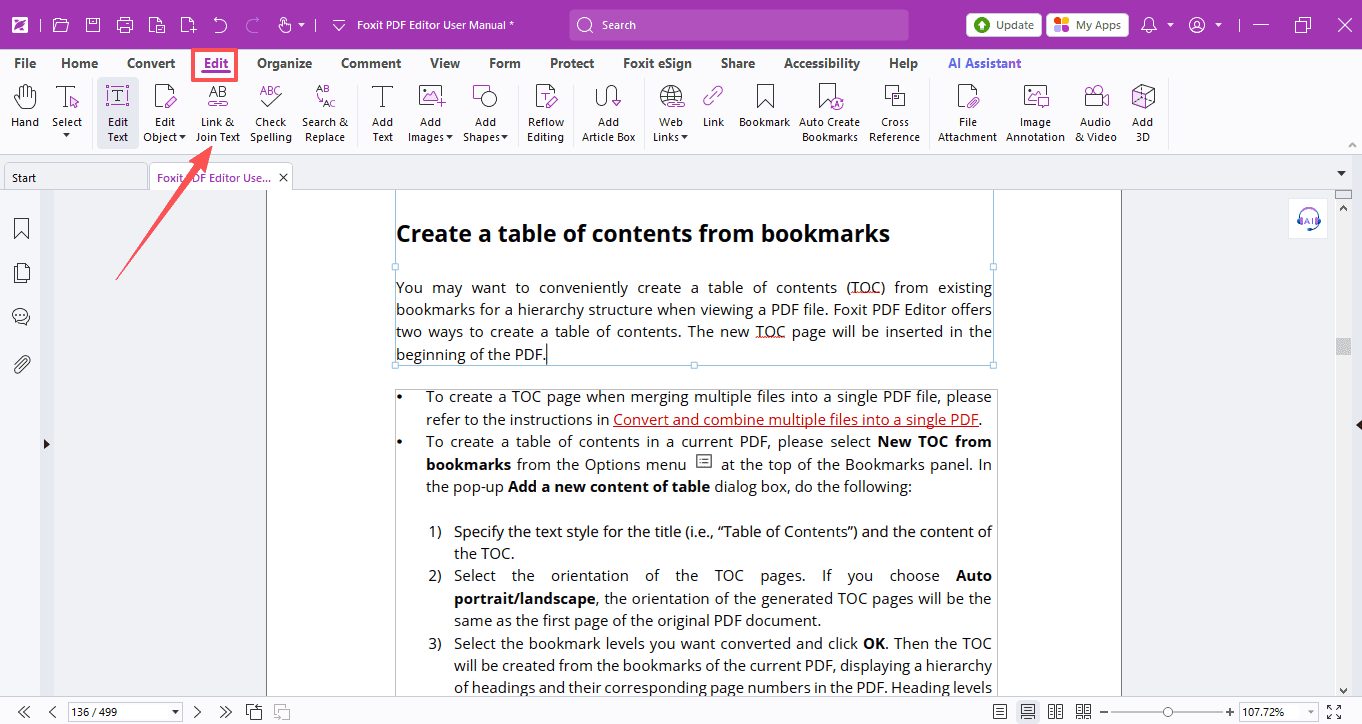Open the Pages thumbnails side panel
Image resolution: width=1362 pixels, height=724 pixels.
(21, 273)
